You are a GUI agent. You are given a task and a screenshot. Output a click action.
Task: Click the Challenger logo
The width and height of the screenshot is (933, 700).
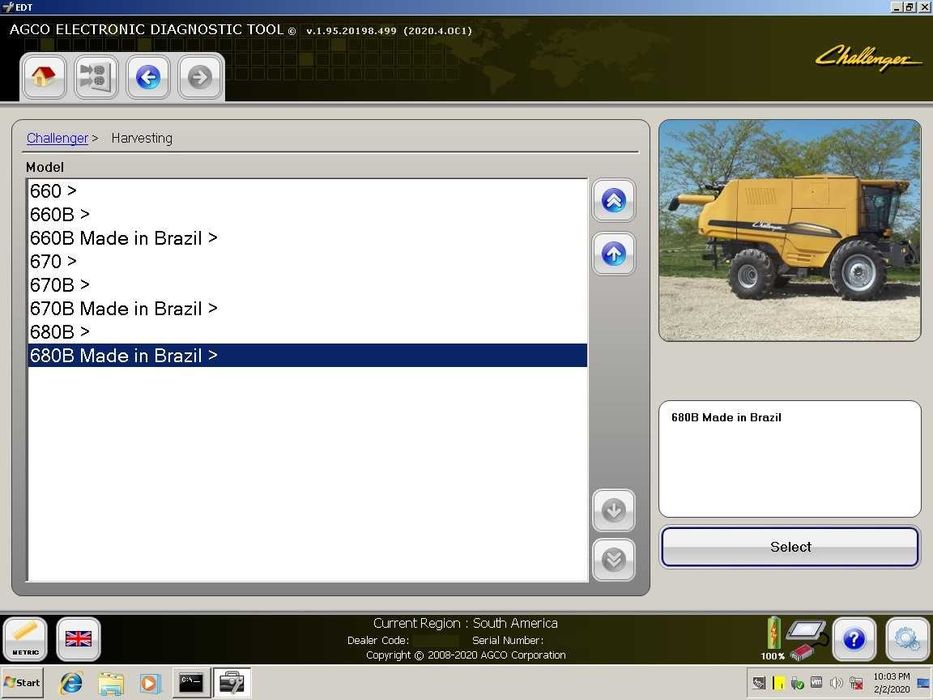(868, 58)
